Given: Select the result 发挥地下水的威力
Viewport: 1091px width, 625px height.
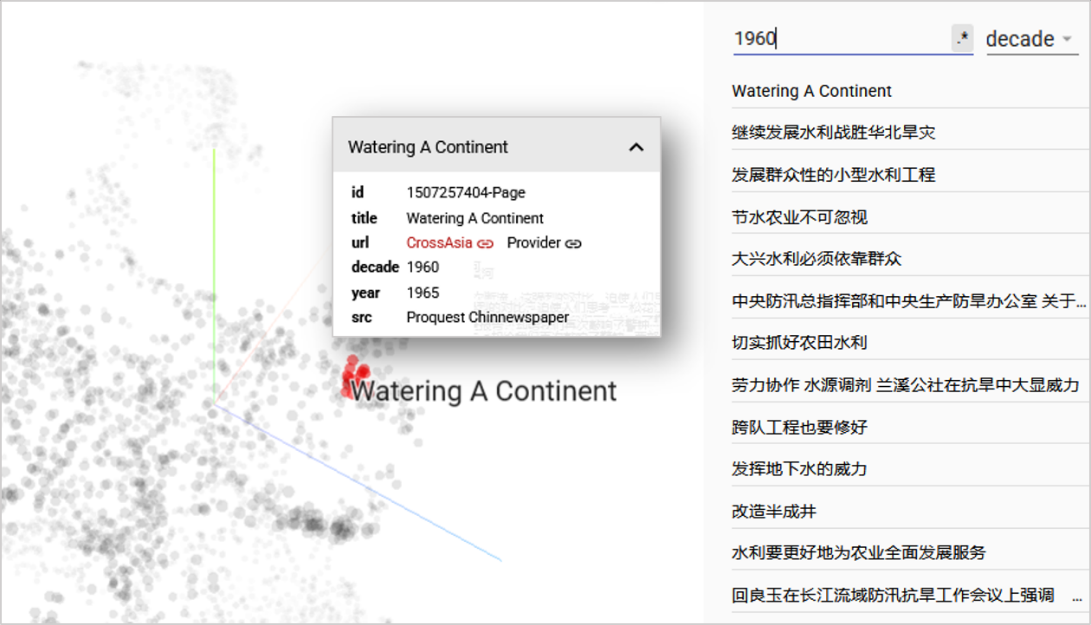Looking at the screenshot, I should click(x=799, y=469).
